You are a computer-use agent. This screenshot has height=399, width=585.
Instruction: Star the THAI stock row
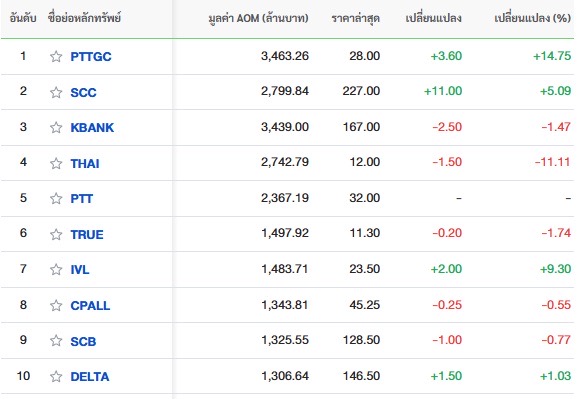[56, 163]
